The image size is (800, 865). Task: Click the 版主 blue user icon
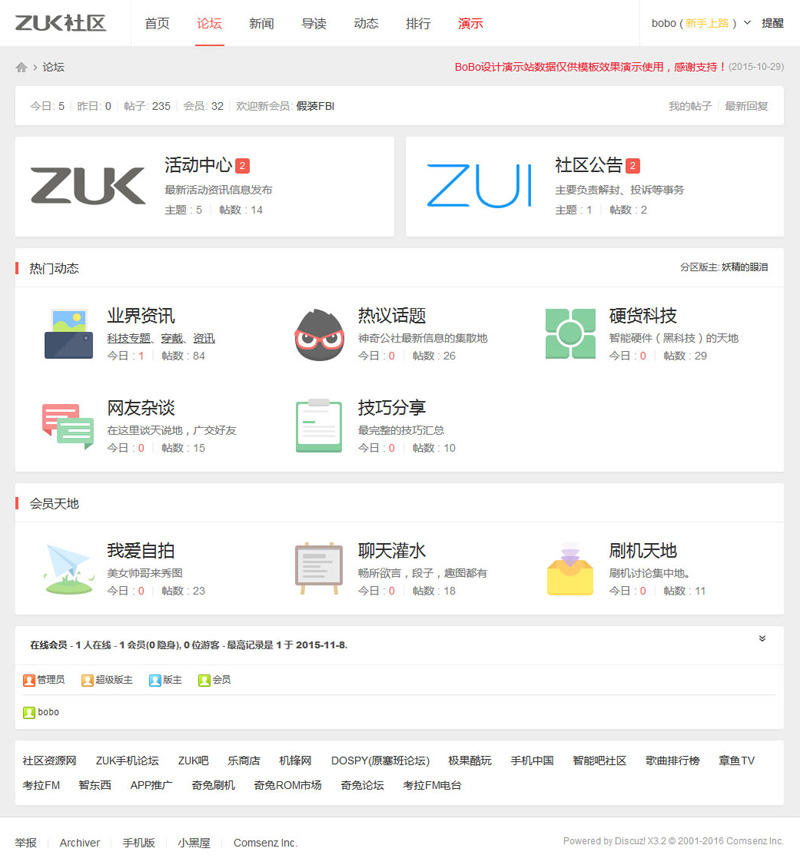(155, 680)
